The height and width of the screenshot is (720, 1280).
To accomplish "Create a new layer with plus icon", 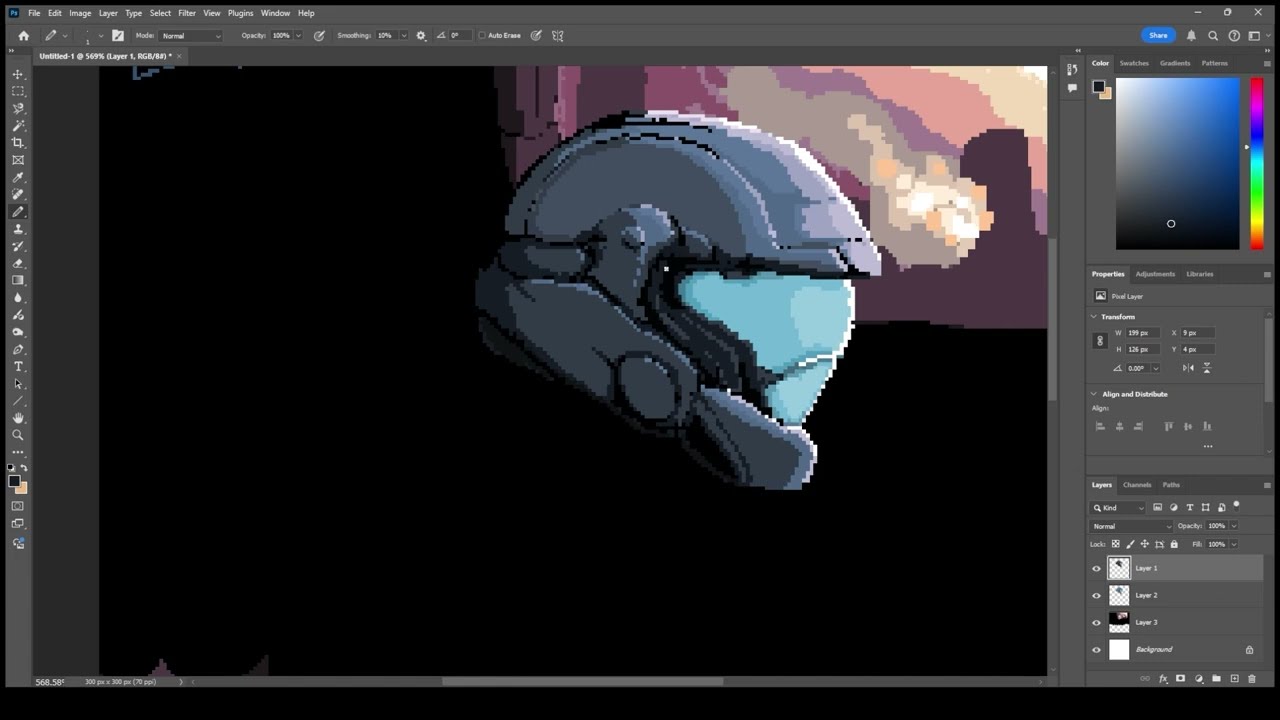I will point(1234,679).
